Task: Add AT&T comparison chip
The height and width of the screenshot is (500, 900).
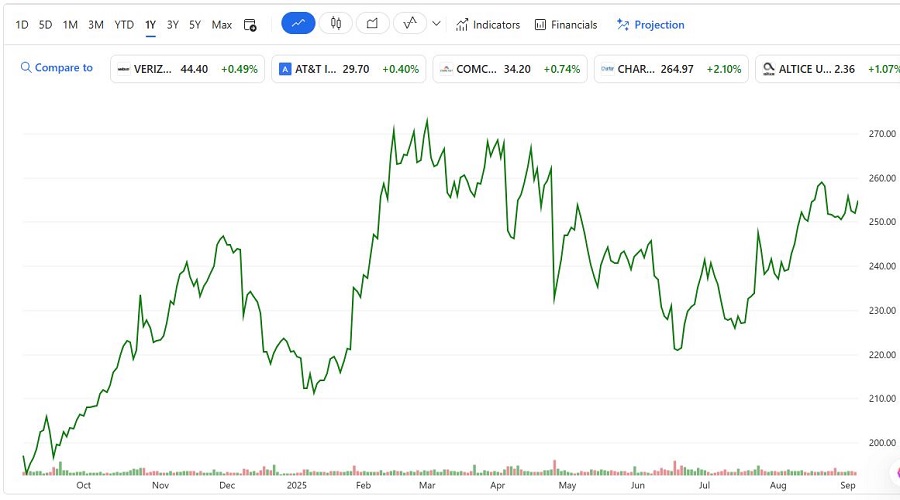Action: (x=348, y=69)
